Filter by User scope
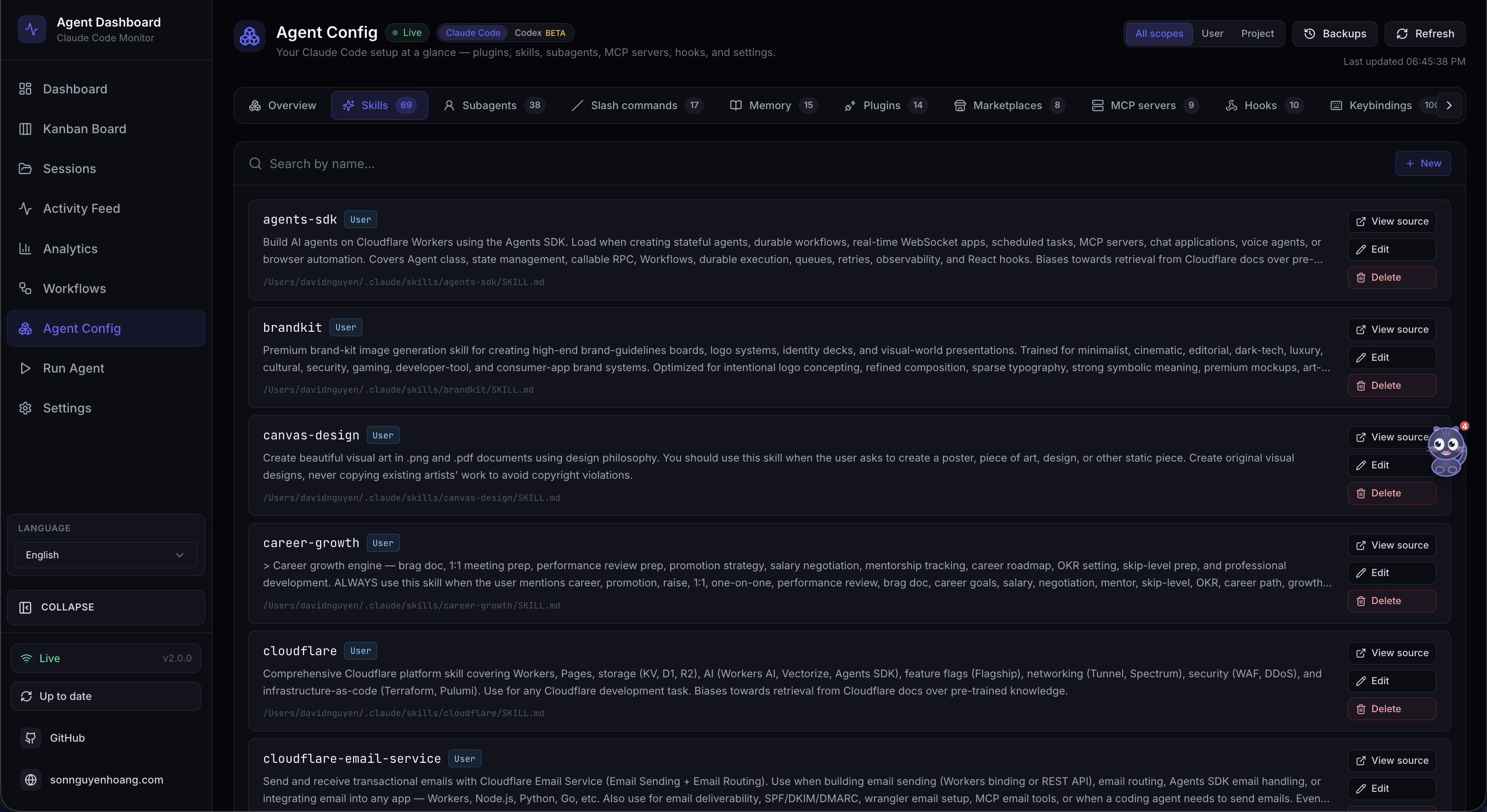1487x812 pixels. (1212, 33)
